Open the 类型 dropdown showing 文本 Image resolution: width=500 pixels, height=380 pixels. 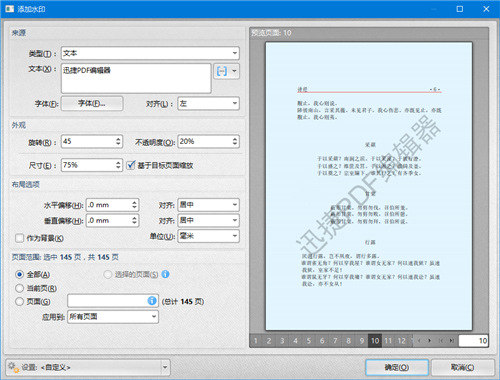[150, 53]
